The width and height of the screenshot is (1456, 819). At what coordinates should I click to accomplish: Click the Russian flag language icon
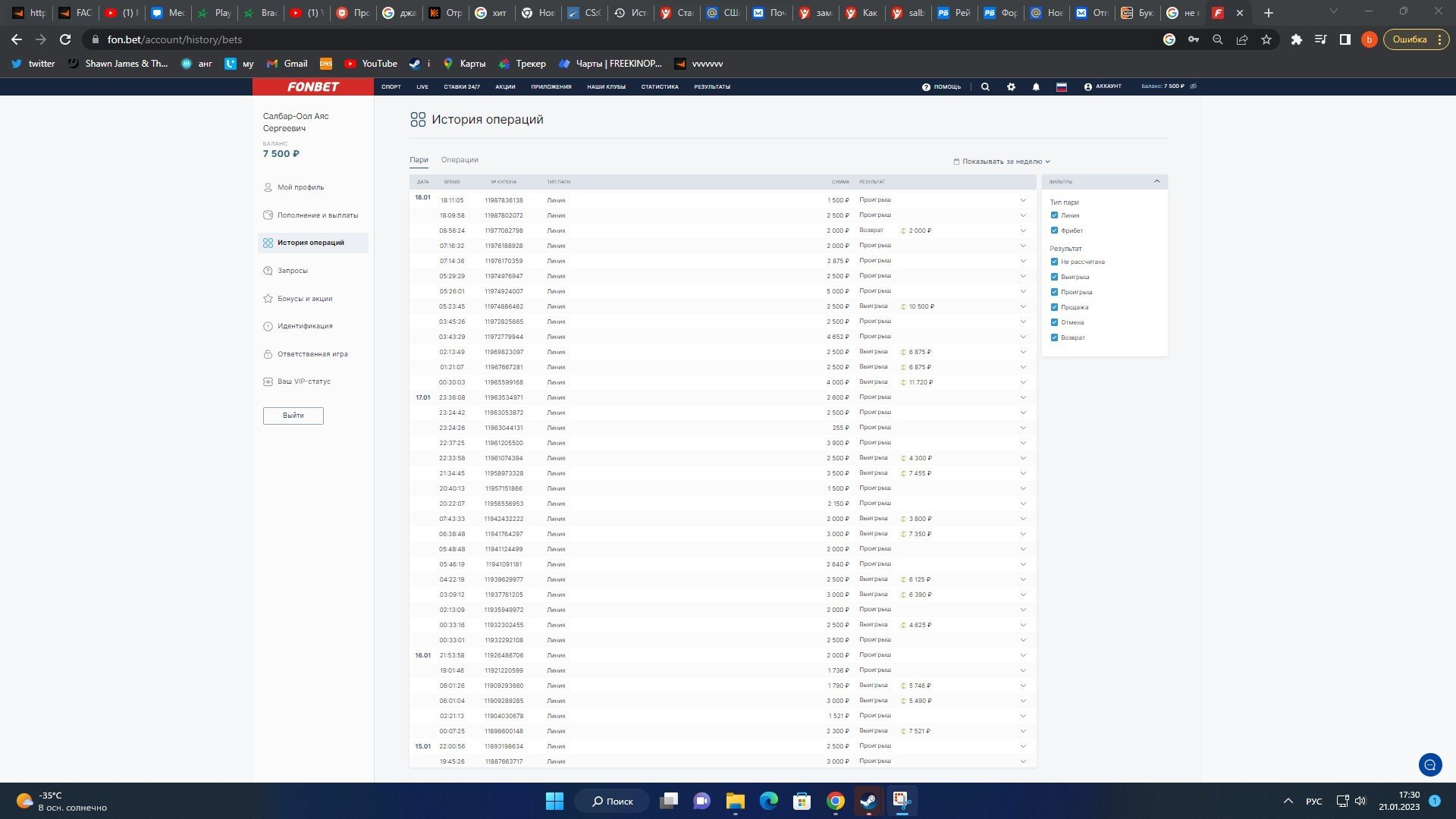click(1062, 86)
